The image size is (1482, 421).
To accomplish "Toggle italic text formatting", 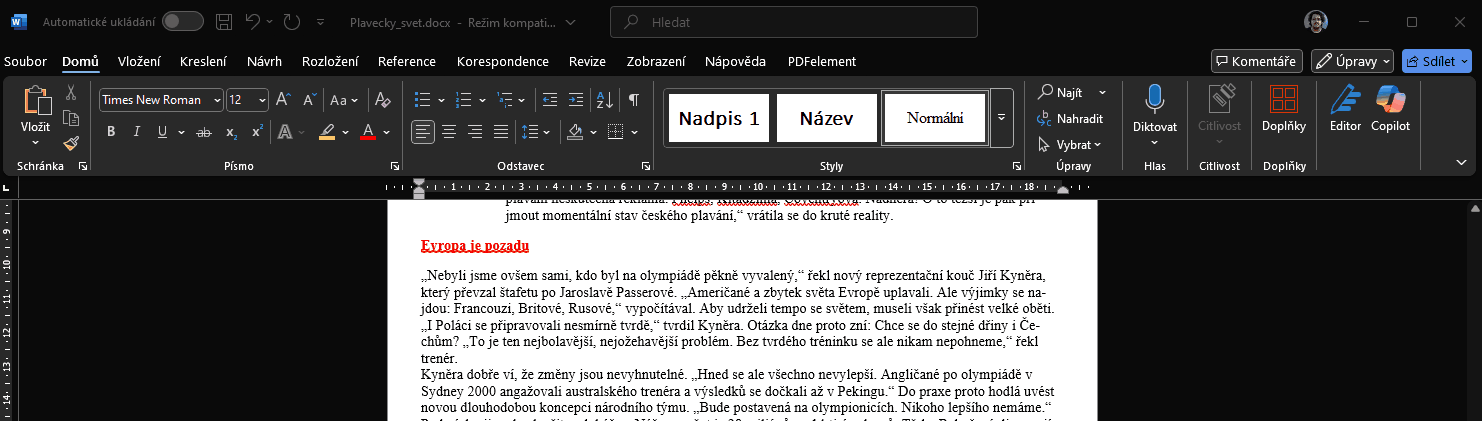I will point(135,132).
